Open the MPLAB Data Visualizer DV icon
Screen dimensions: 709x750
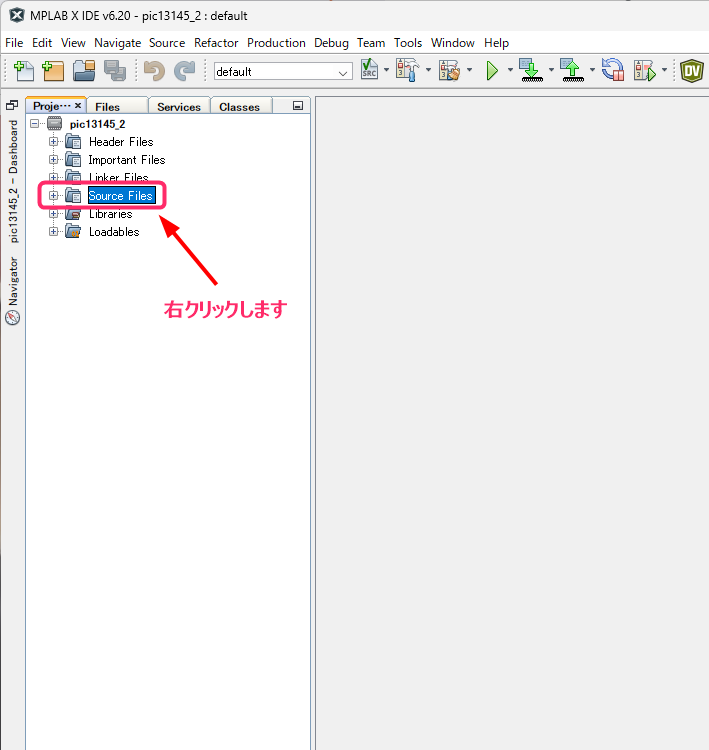point(691,71)
